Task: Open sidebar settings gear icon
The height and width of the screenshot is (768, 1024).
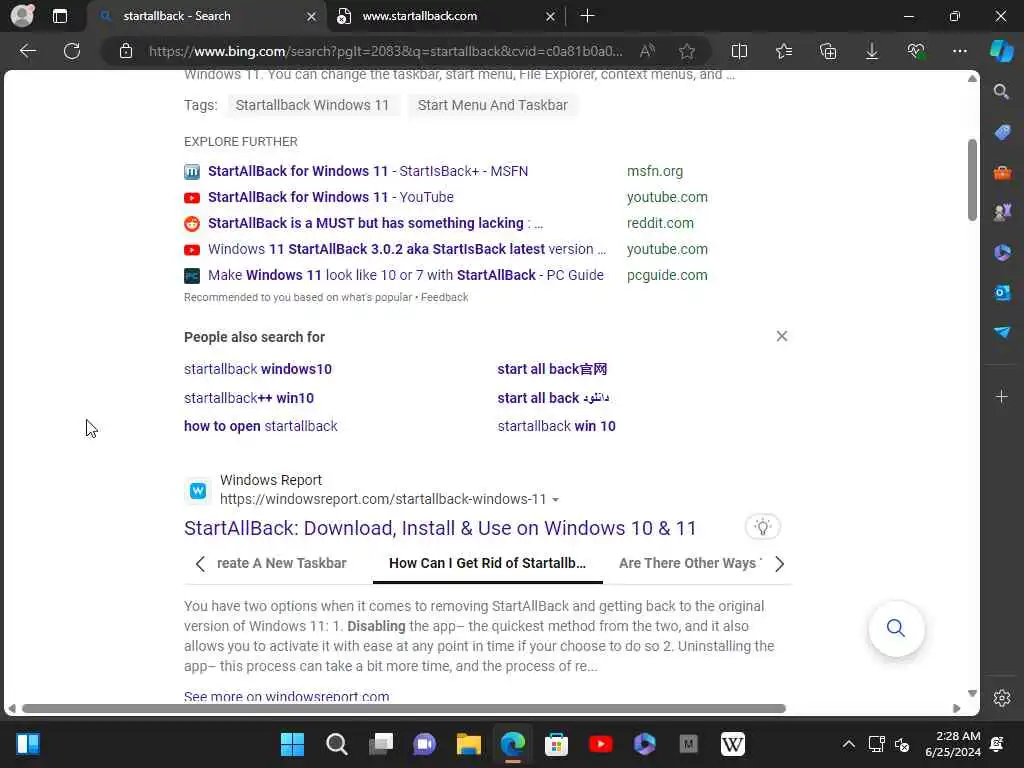Action: [1002, 698]
